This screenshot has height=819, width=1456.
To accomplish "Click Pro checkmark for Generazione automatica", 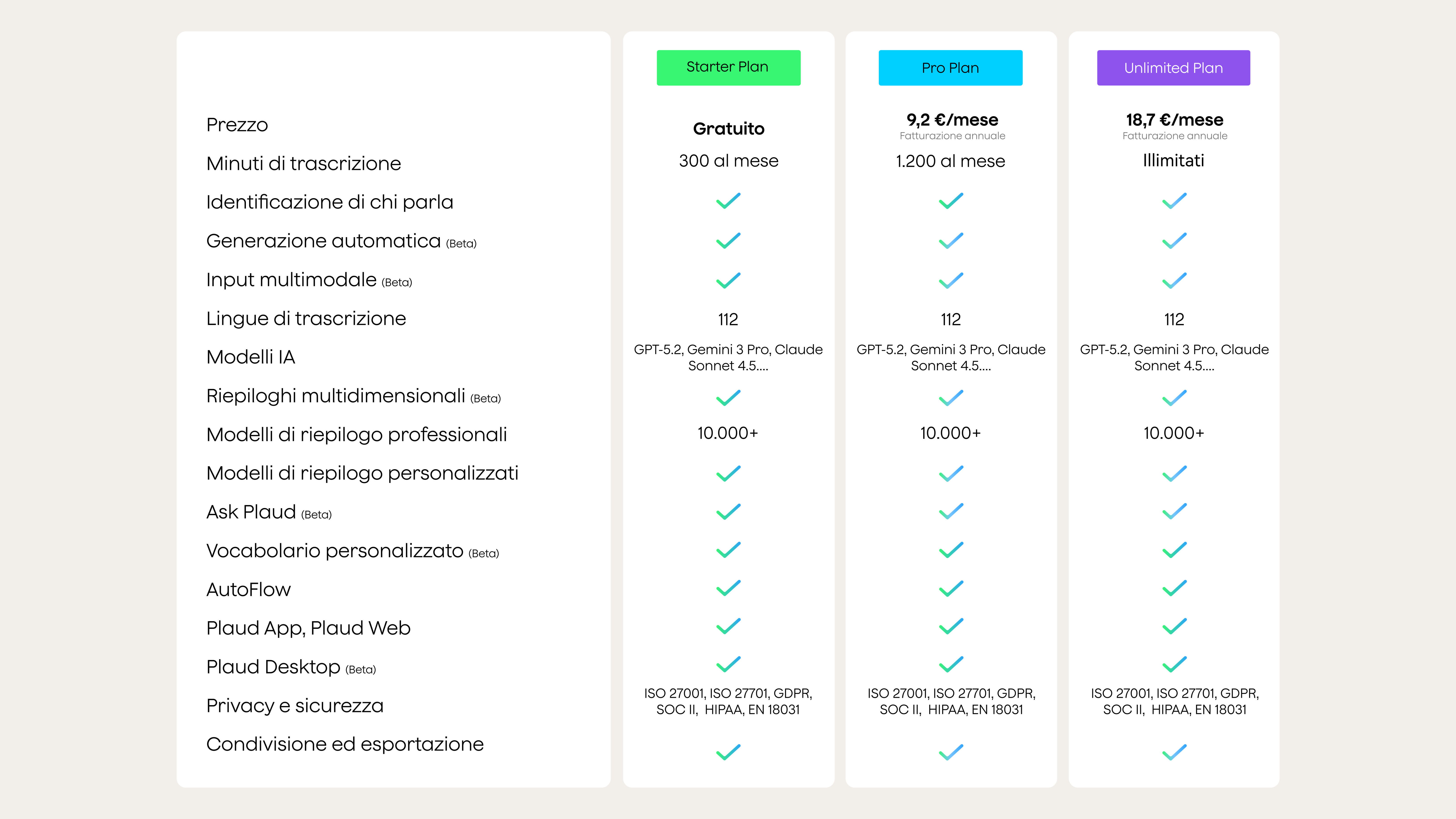I will 951,241.
